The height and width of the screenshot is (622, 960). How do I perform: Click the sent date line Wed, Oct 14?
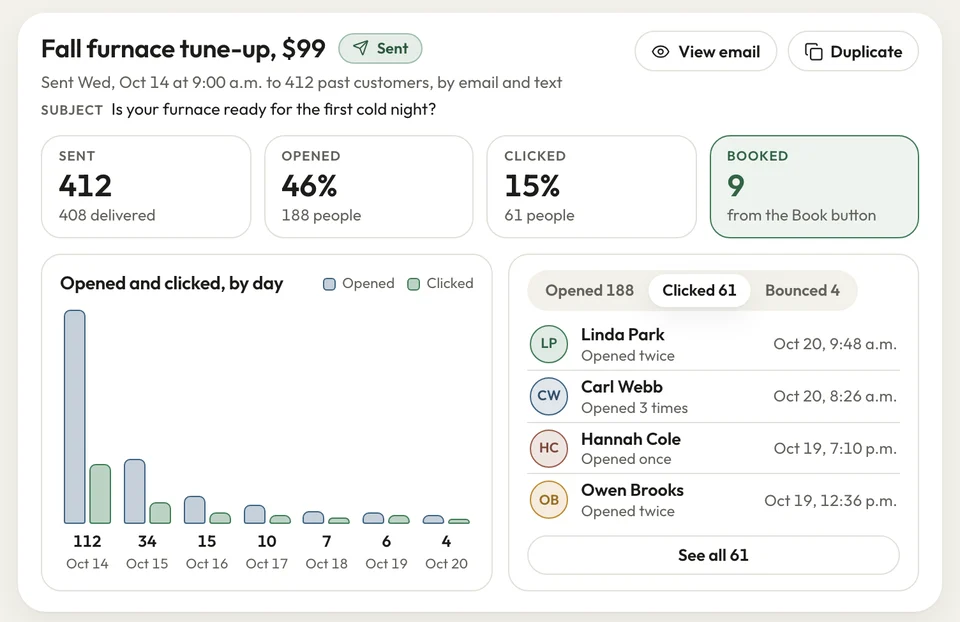(301, 83)
